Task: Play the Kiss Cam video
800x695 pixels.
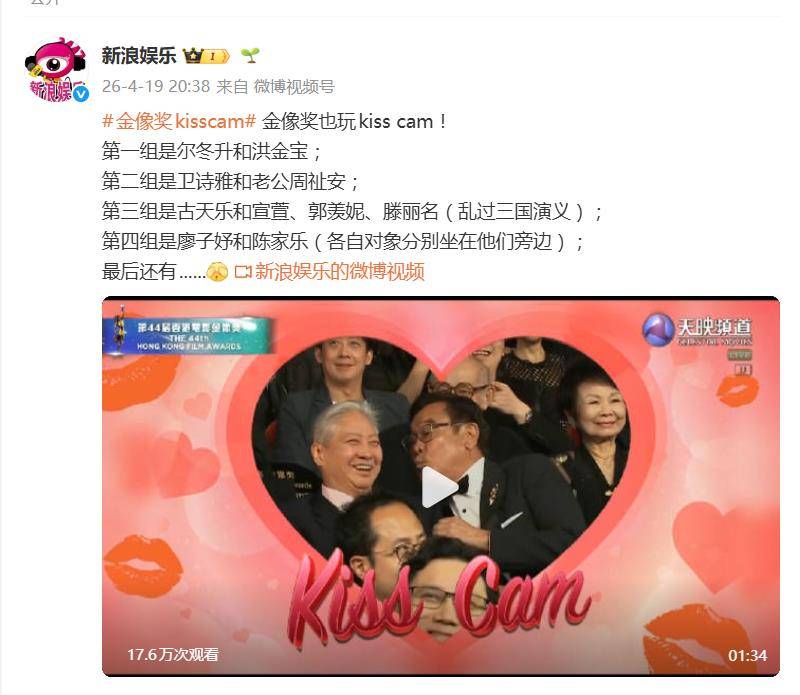Action: (440, 487)
